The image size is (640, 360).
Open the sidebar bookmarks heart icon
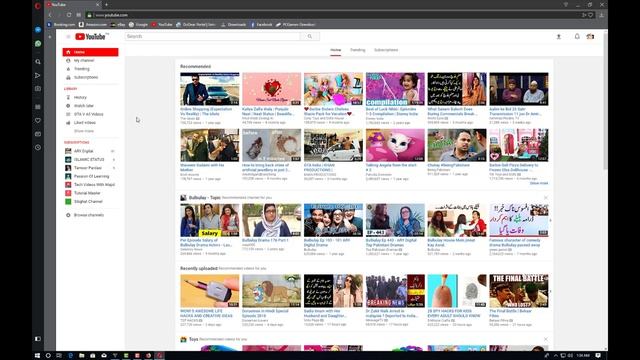click(38, 120)
